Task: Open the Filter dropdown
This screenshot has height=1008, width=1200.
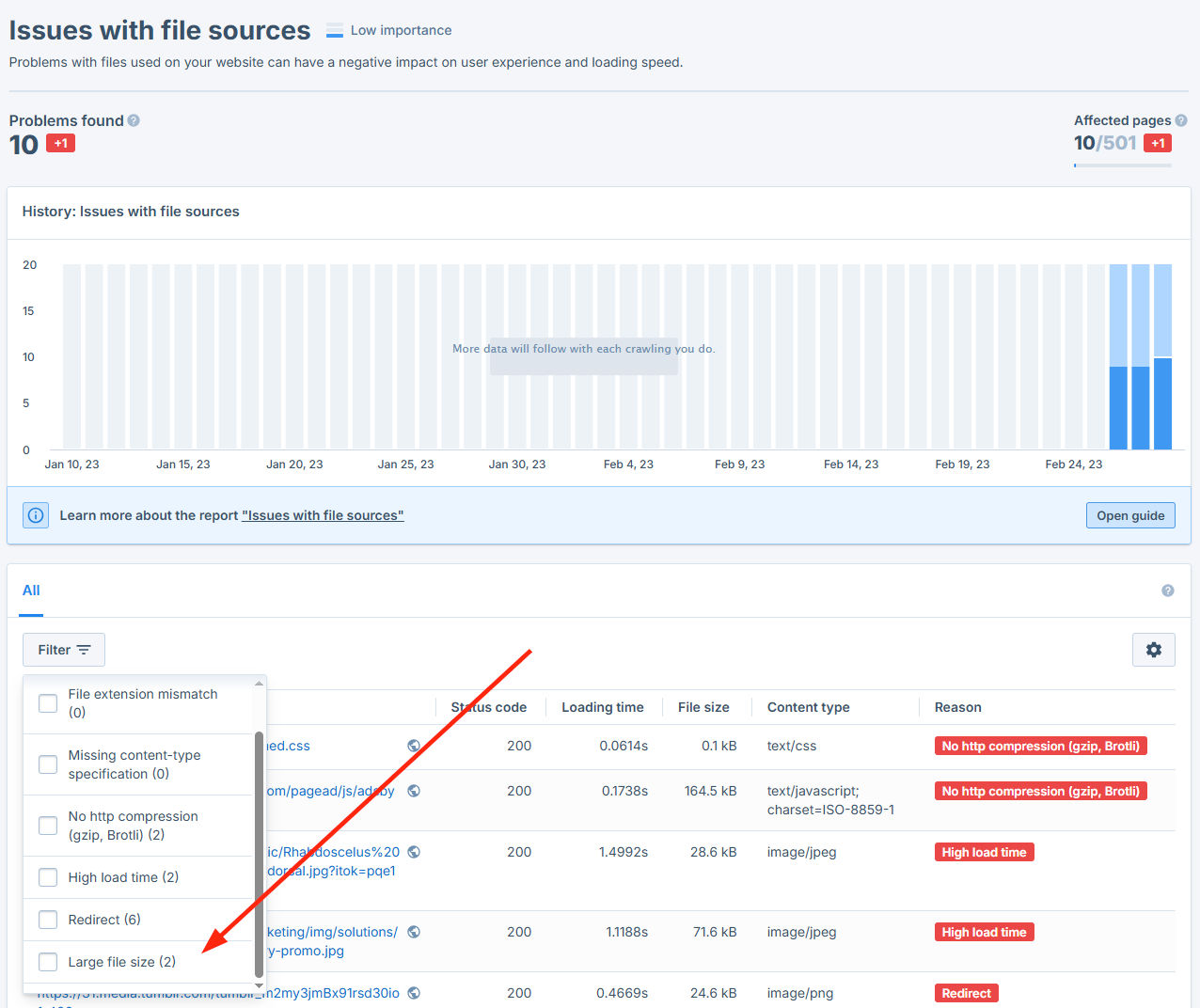Action: (64, 650)
